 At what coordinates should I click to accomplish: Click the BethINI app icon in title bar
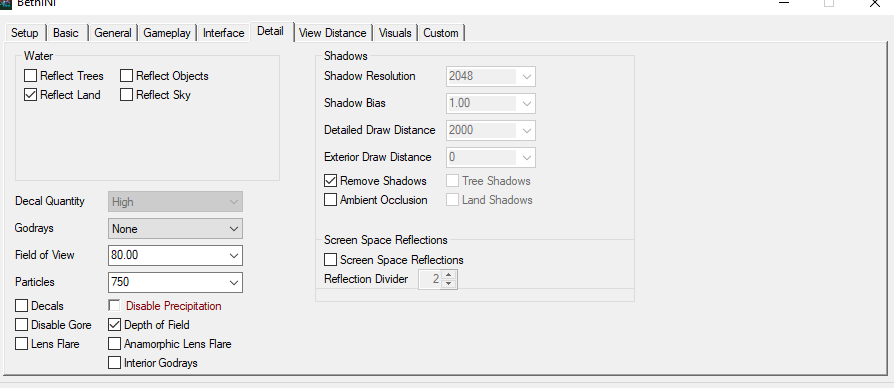[x=6, y=3]
